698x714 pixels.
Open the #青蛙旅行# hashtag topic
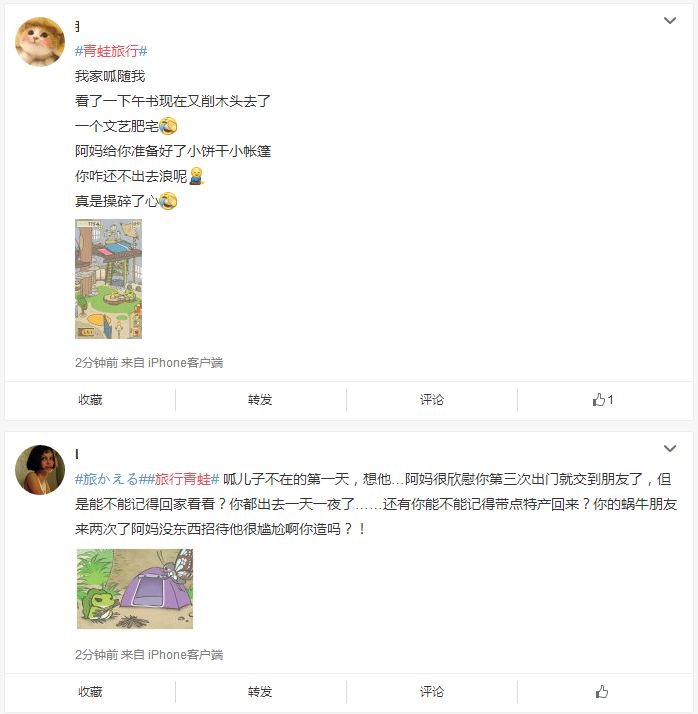pyautogui.click(x=111, y=51)
